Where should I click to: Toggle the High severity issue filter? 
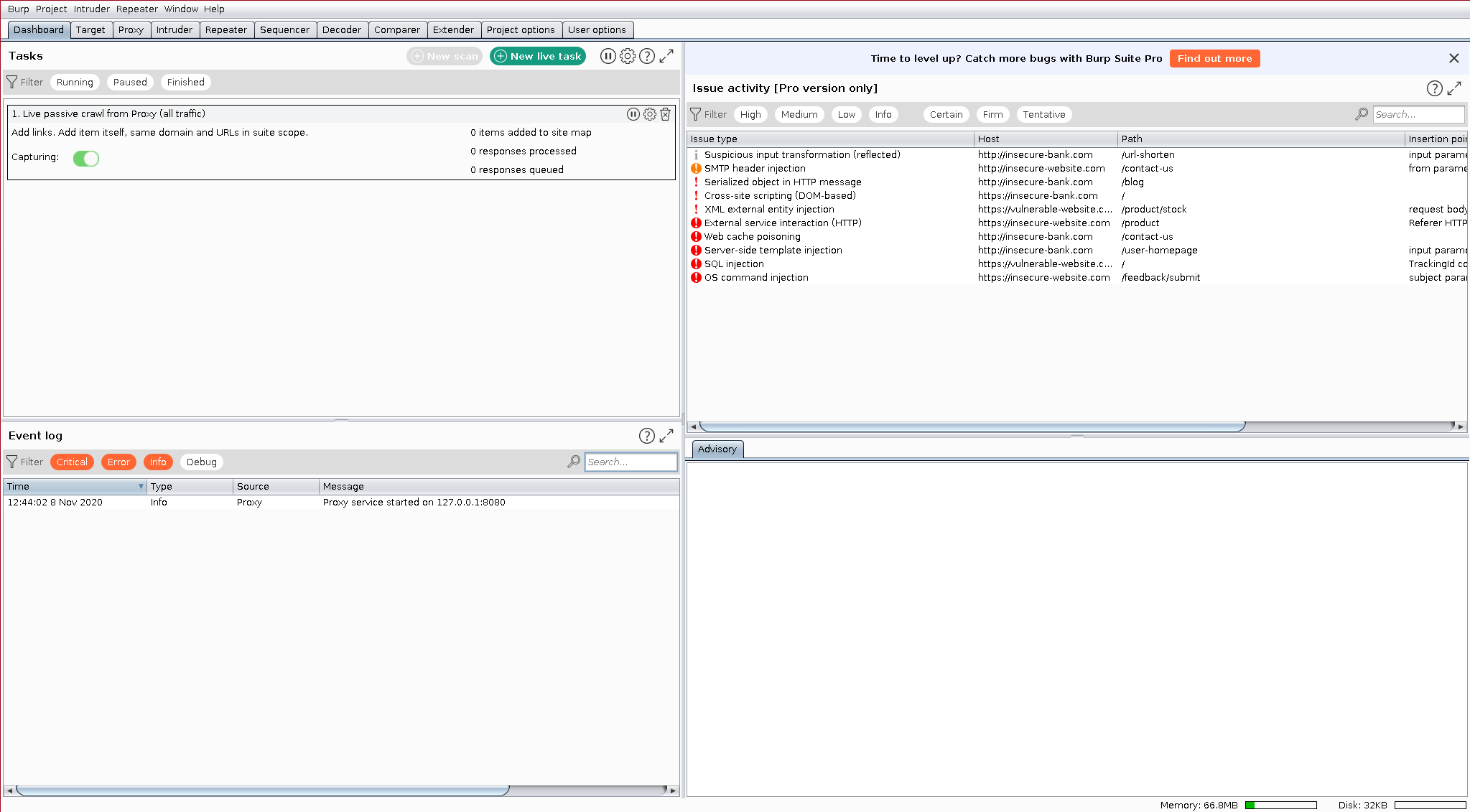click(x=750, y=115)
